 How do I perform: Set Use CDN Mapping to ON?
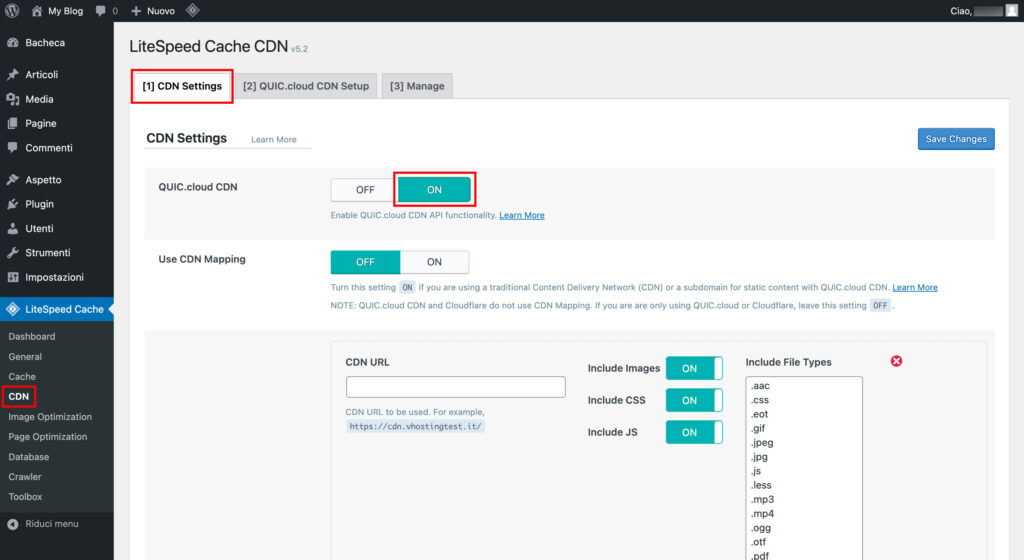point(434,262)
